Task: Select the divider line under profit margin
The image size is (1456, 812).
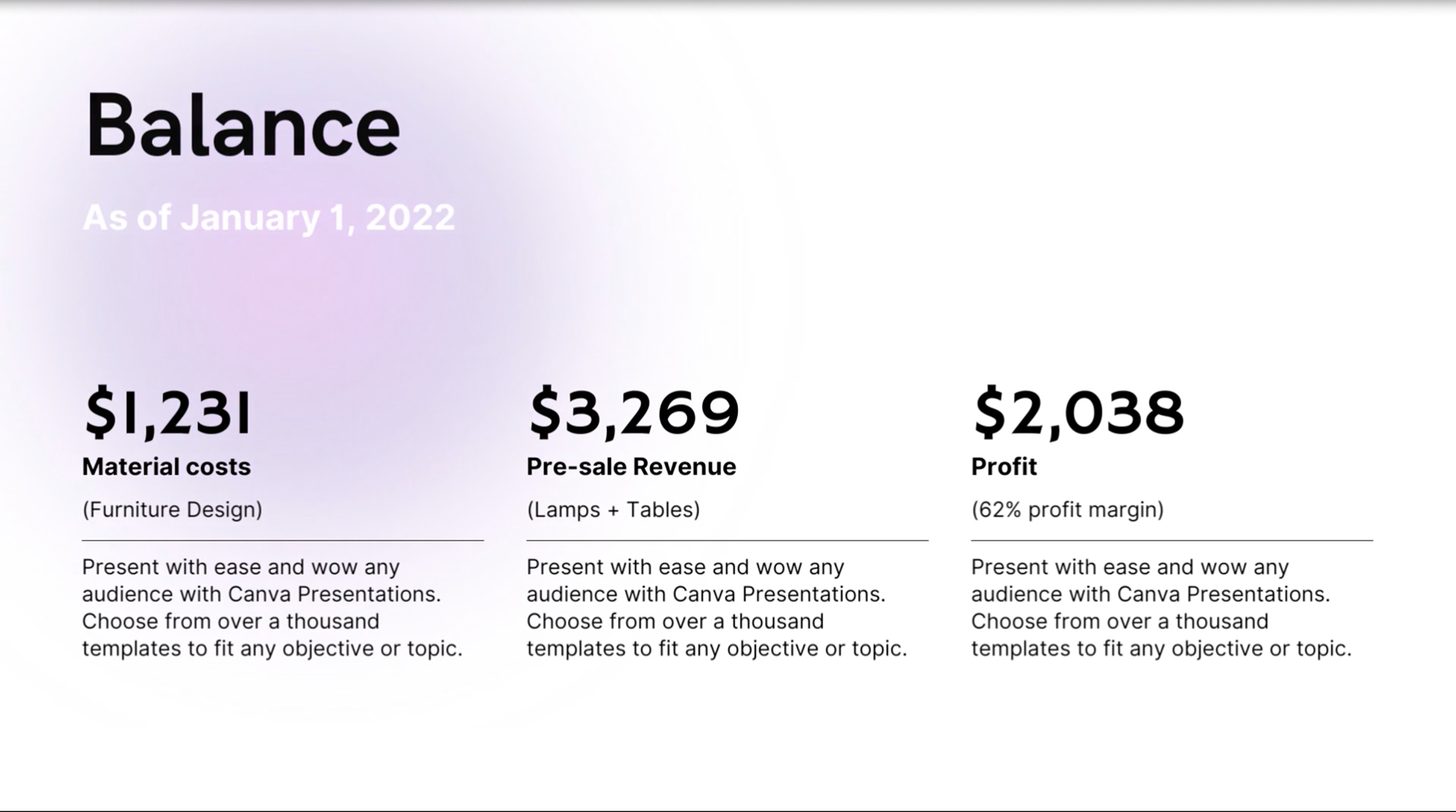Action: (1172, 541)
